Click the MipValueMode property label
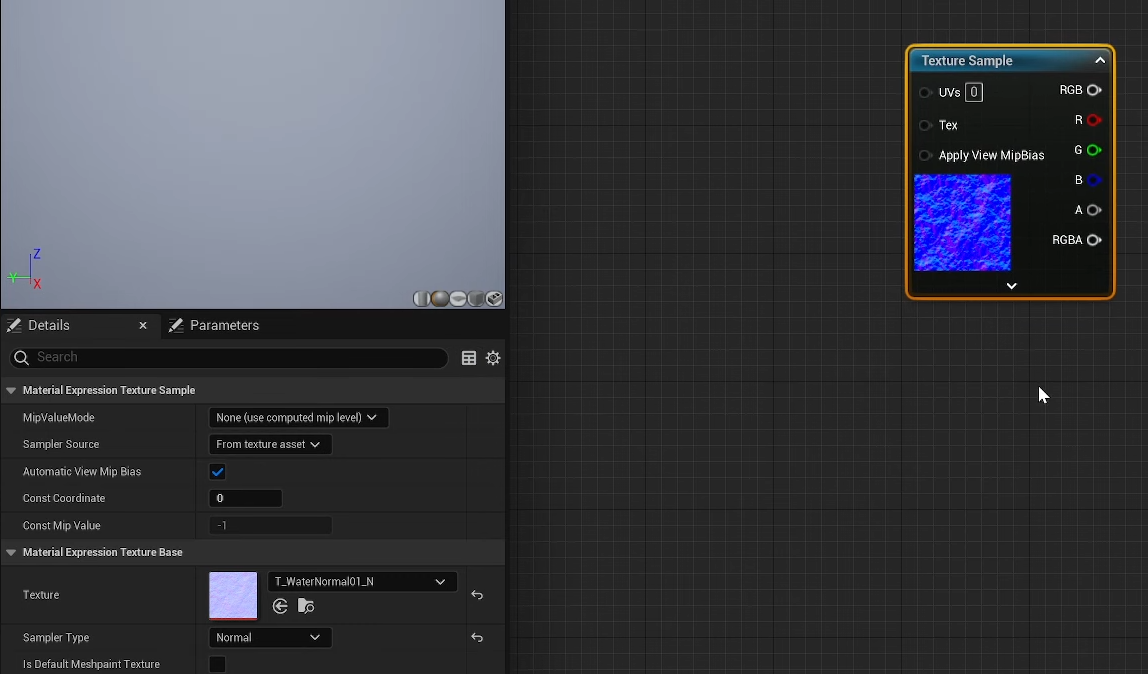This screenshot has height=674, width=1148. pyautogui.click(x=59, y=418)
